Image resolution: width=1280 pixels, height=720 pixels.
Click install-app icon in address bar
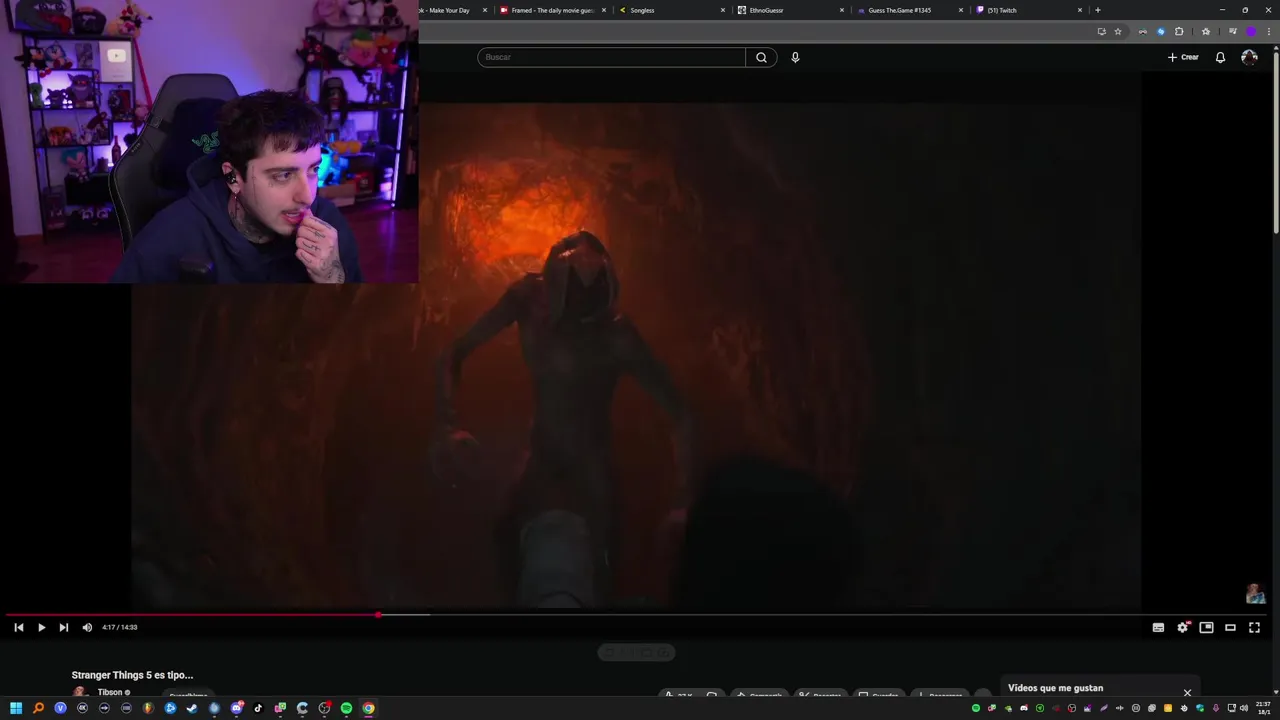[x=1102, y=31]
